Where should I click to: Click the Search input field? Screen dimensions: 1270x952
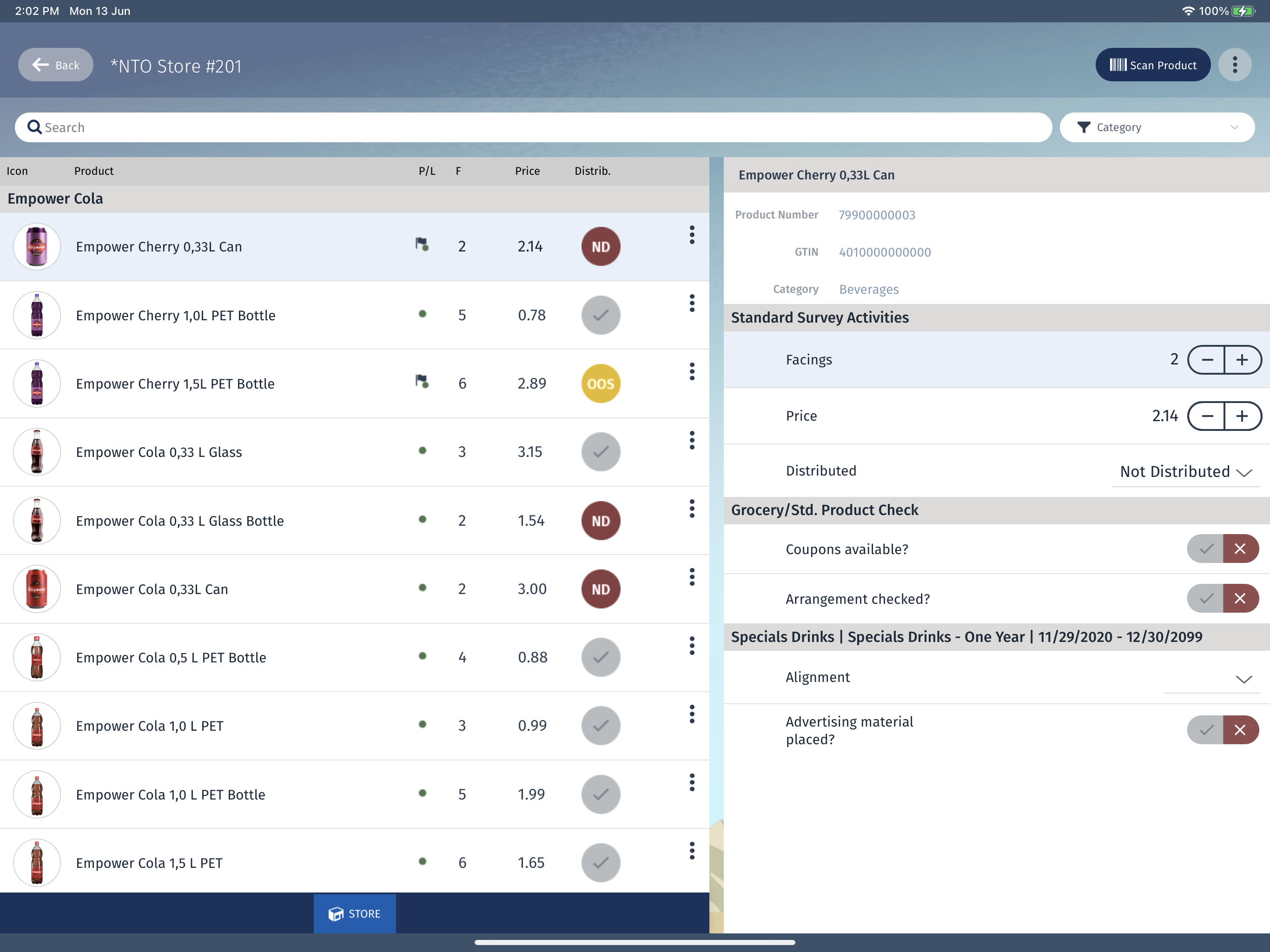tap(533, 127)
